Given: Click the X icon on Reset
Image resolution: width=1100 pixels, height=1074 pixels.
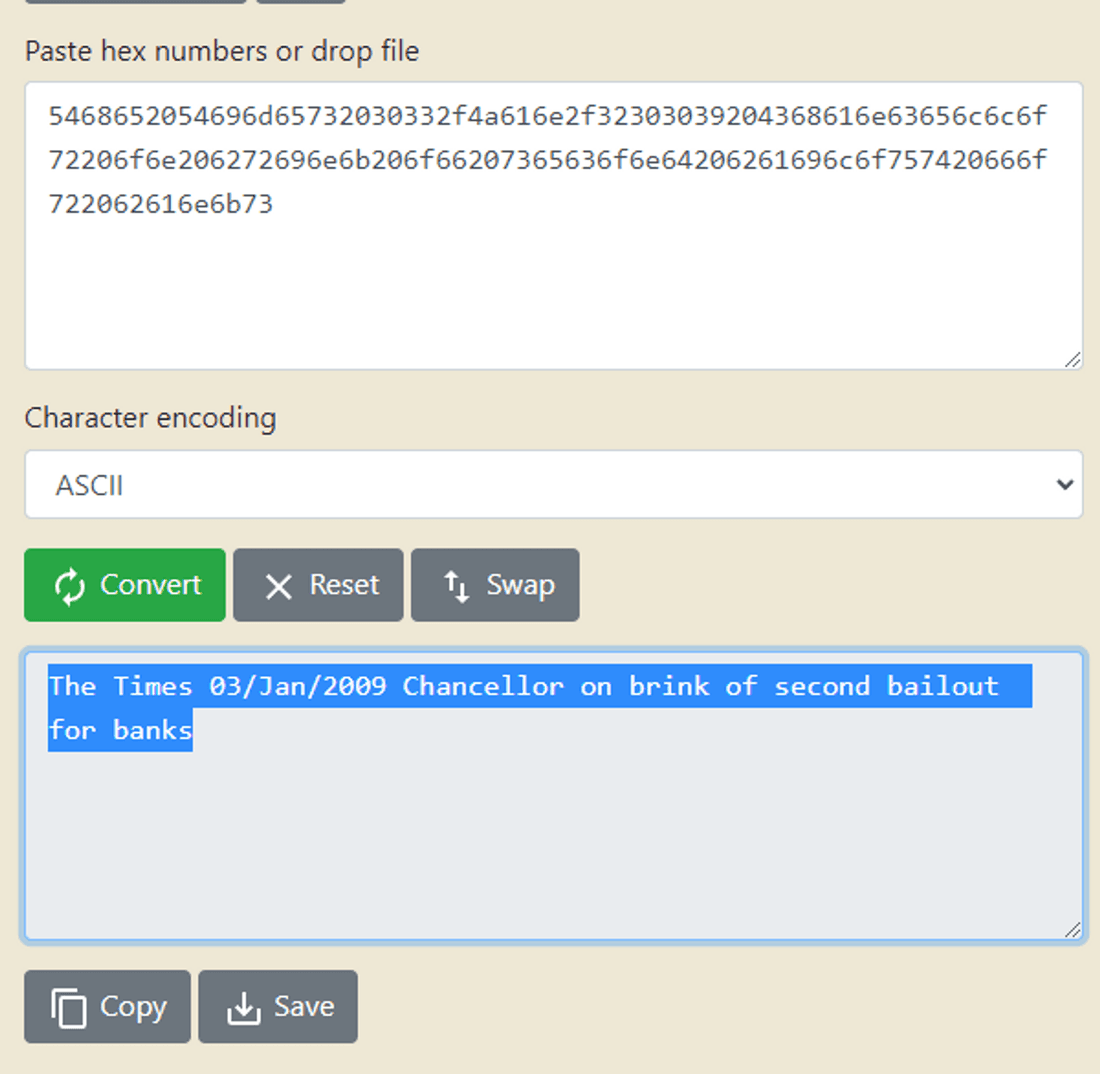Looking at the screenshot, I should point(279,586).
